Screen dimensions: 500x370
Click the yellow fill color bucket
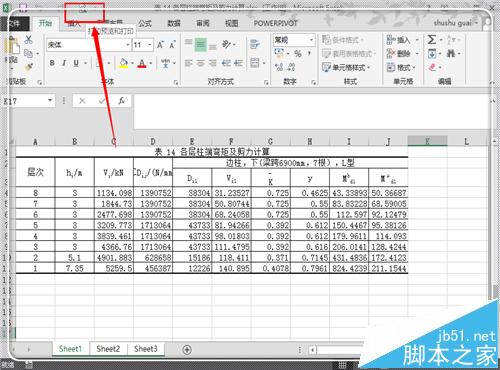click(124, 63)
